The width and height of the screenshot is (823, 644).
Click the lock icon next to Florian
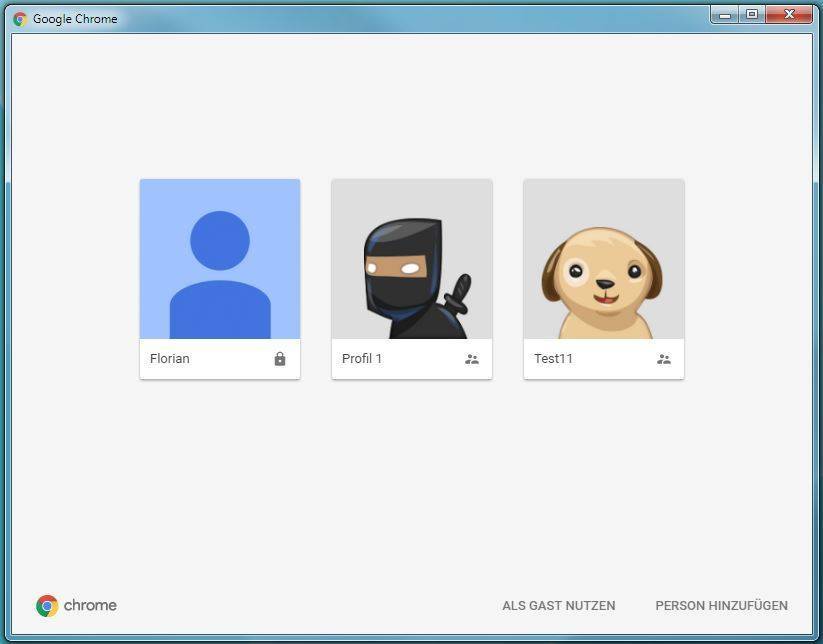click(x=280, y=359)
